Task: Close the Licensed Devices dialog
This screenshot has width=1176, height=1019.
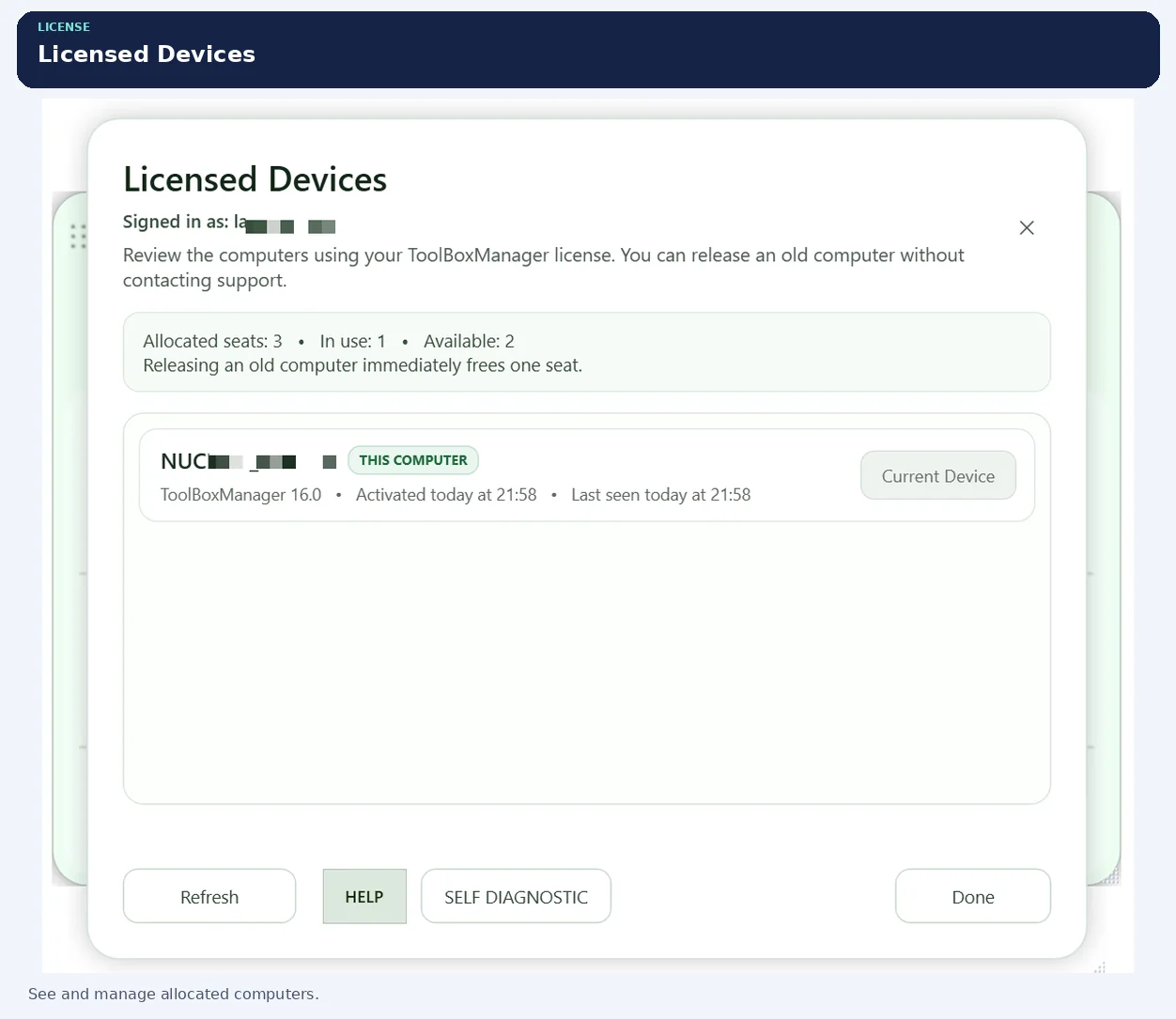Action: click(1027, 228)
